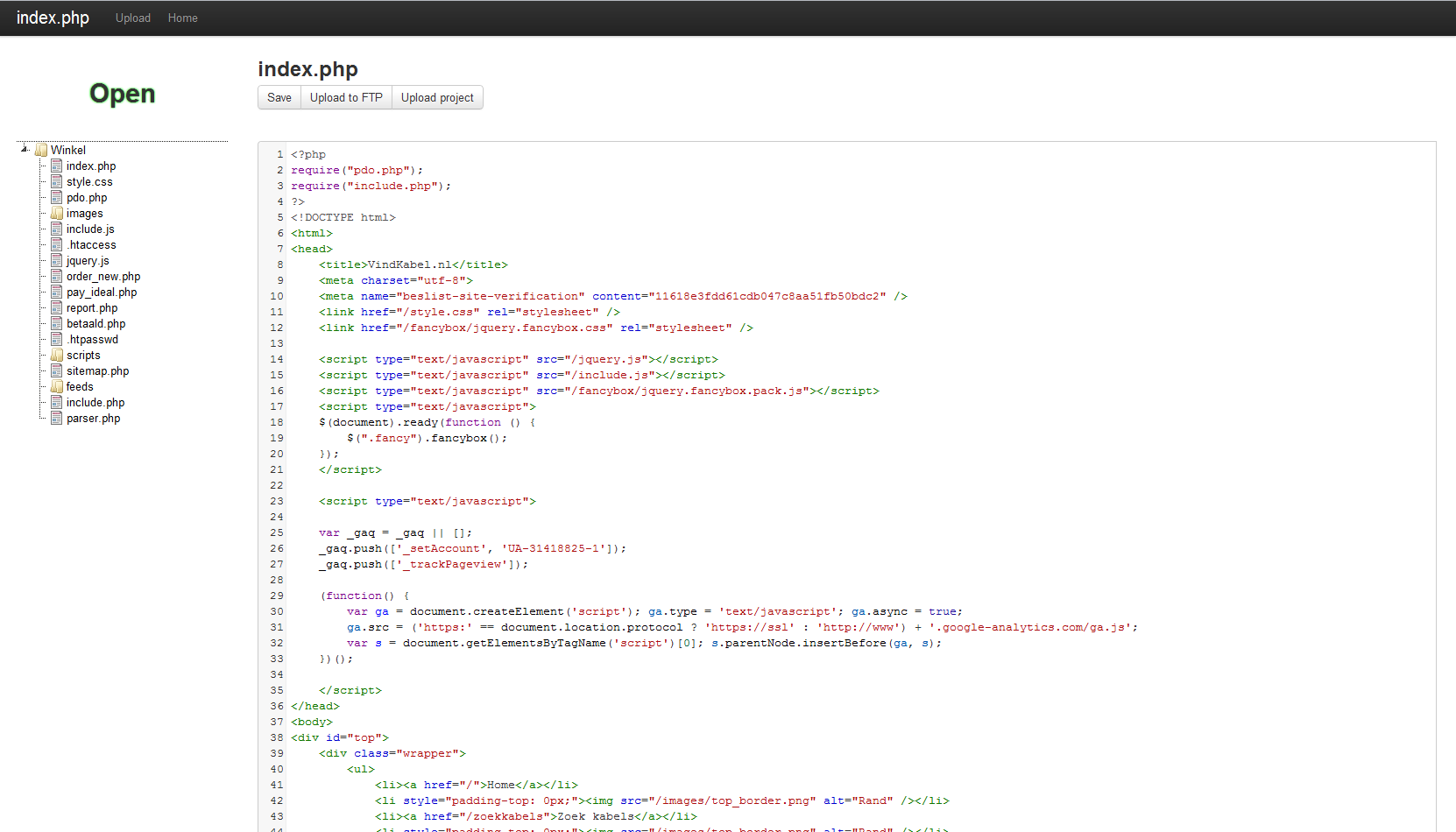1456x832 pixels.
Task: Open betaald.php in the tree
Action: click(96, 323)
